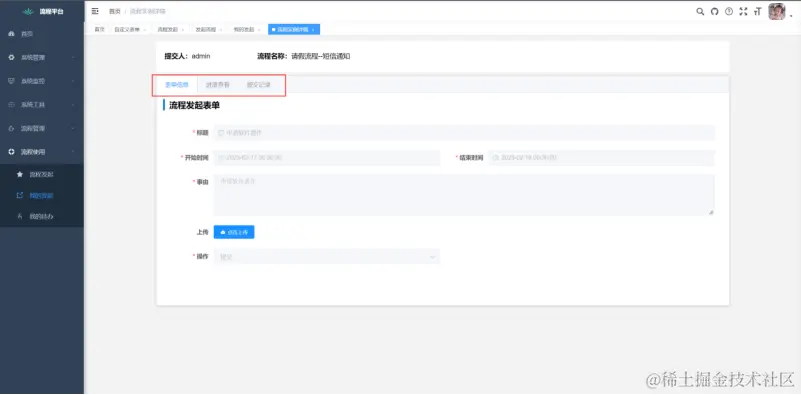Click the plus-circle icon of 流程使用
The height and width of the screenshot is (395, 801).
12,152
